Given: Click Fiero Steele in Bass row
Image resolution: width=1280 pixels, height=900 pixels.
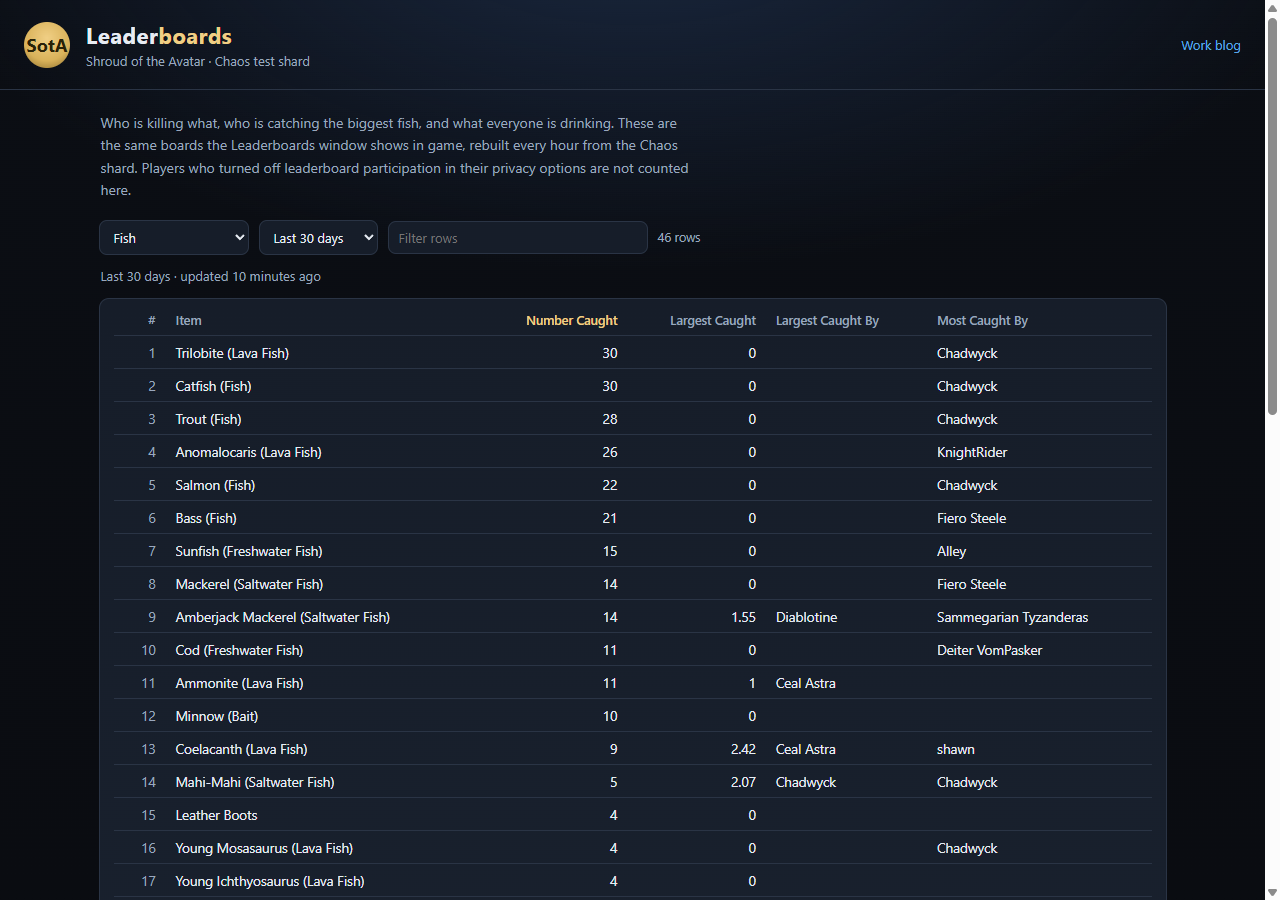Looking at the screenshot, I should click(x=971, y=518).
